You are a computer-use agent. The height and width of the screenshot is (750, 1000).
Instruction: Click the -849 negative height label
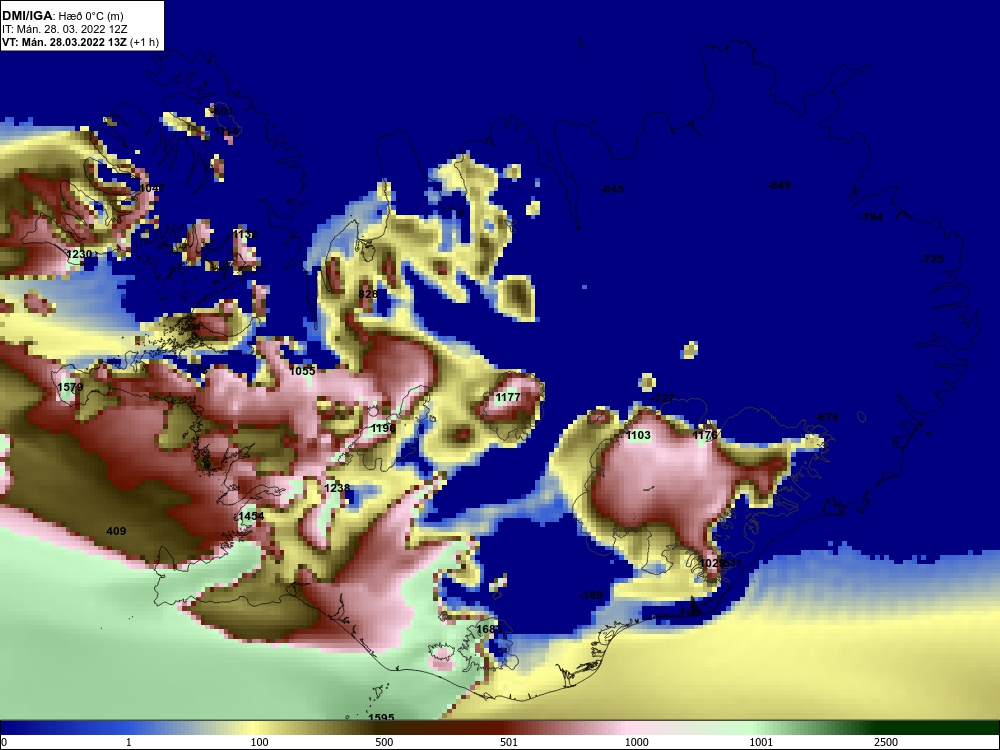pyautogui.click(x=779, y=185)
